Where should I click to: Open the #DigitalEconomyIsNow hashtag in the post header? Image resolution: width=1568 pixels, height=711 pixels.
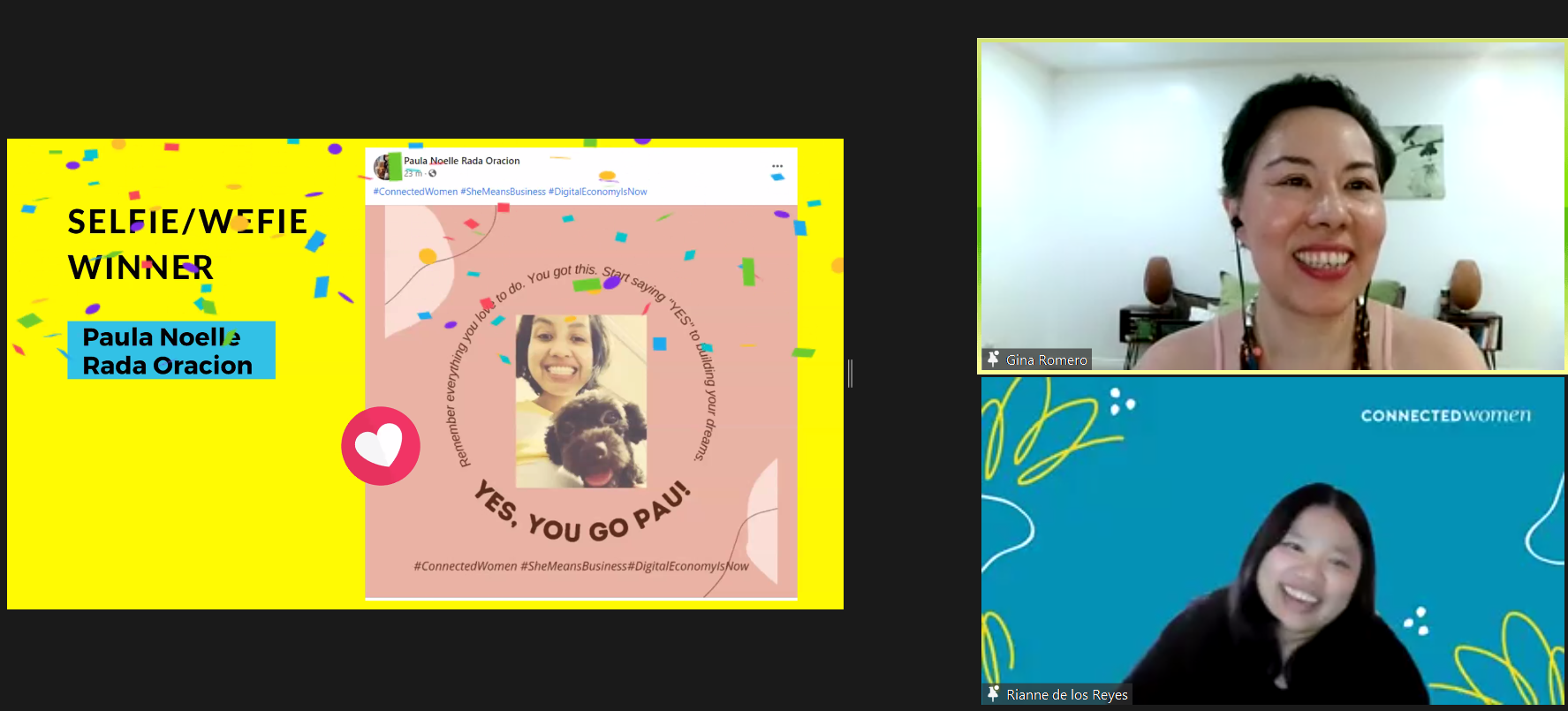point(597,192)
